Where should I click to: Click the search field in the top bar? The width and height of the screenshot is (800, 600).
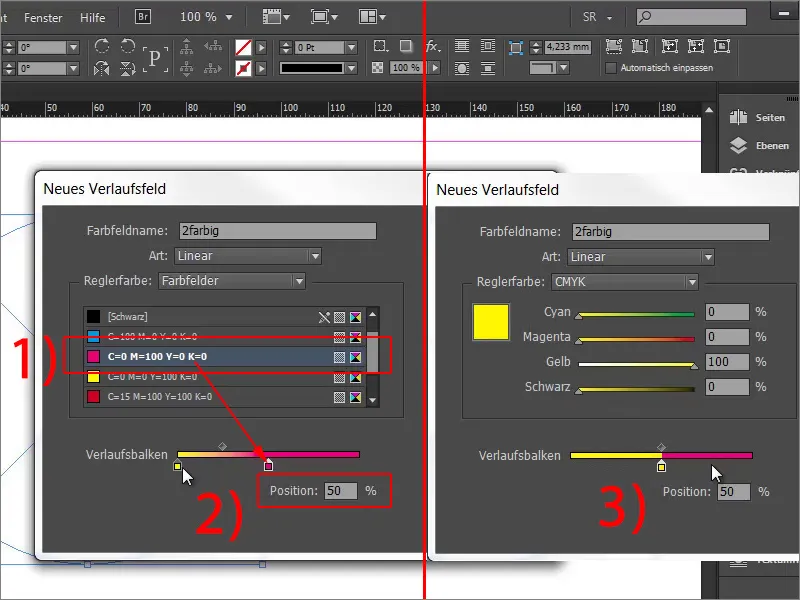tap(691, 17)
